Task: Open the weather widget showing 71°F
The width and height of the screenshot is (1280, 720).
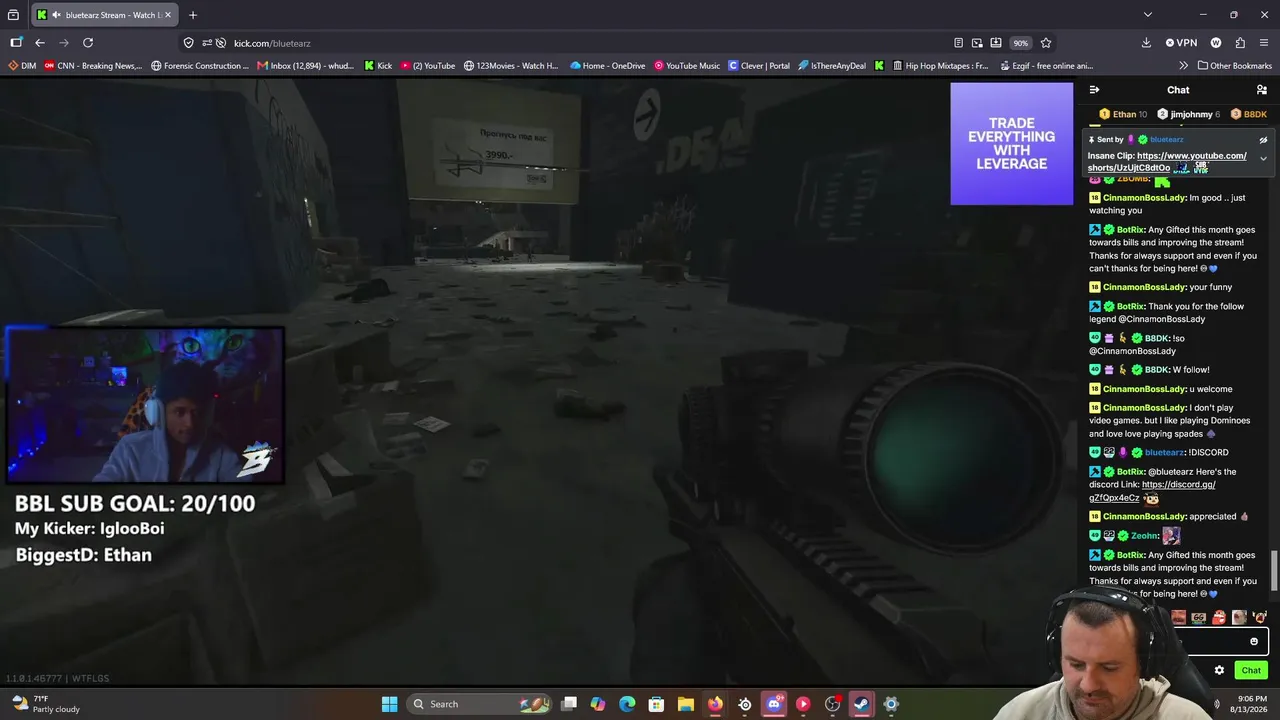Action: (x=45, y=704)
